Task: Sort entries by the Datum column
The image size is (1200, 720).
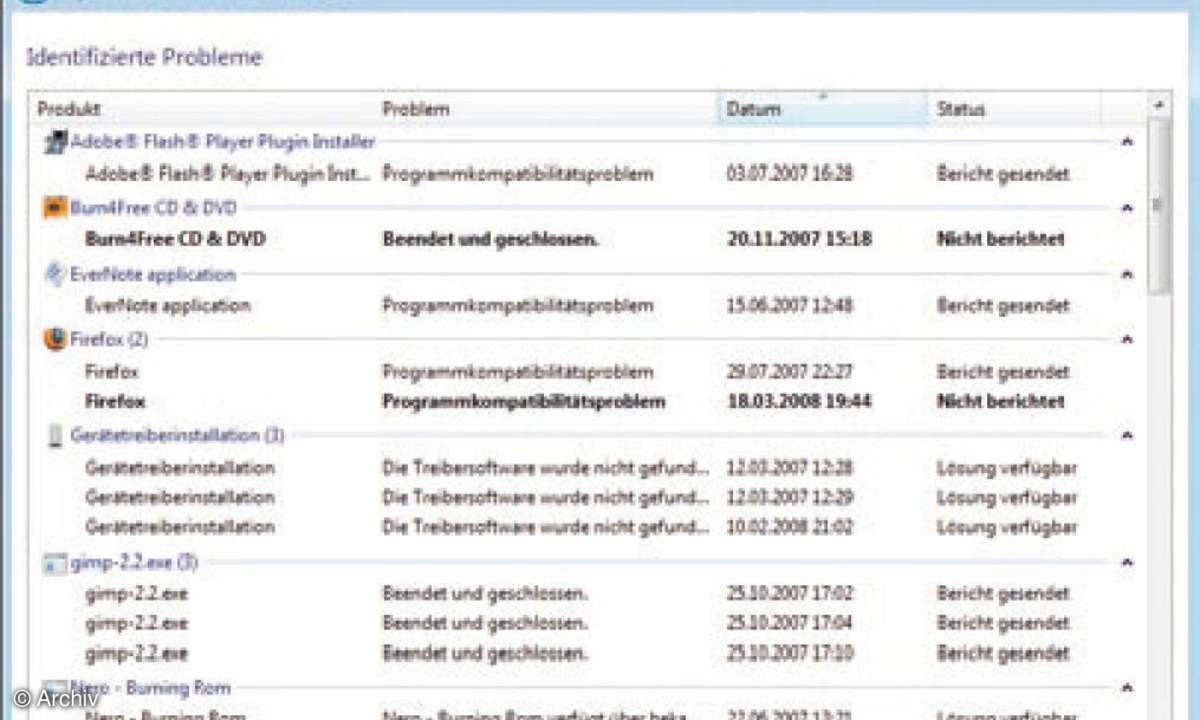Action: 753,109
